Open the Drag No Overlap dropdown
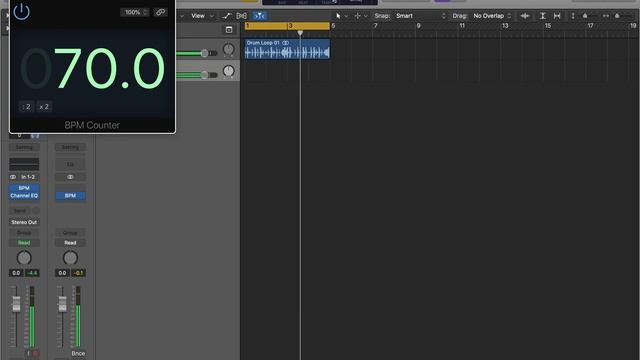Screen dimensions: 640x360 point(492,16)
